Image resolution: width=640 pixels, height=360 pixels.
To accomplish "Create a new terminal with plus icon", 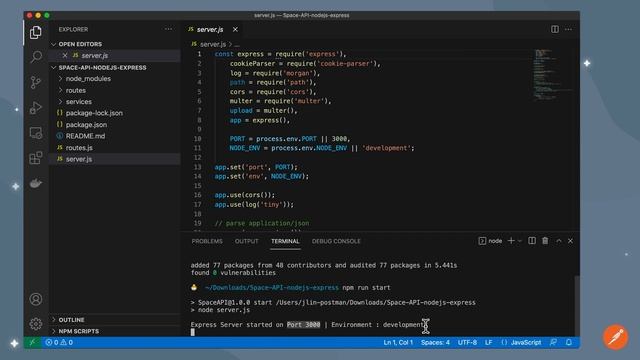I will coord(511,241).
